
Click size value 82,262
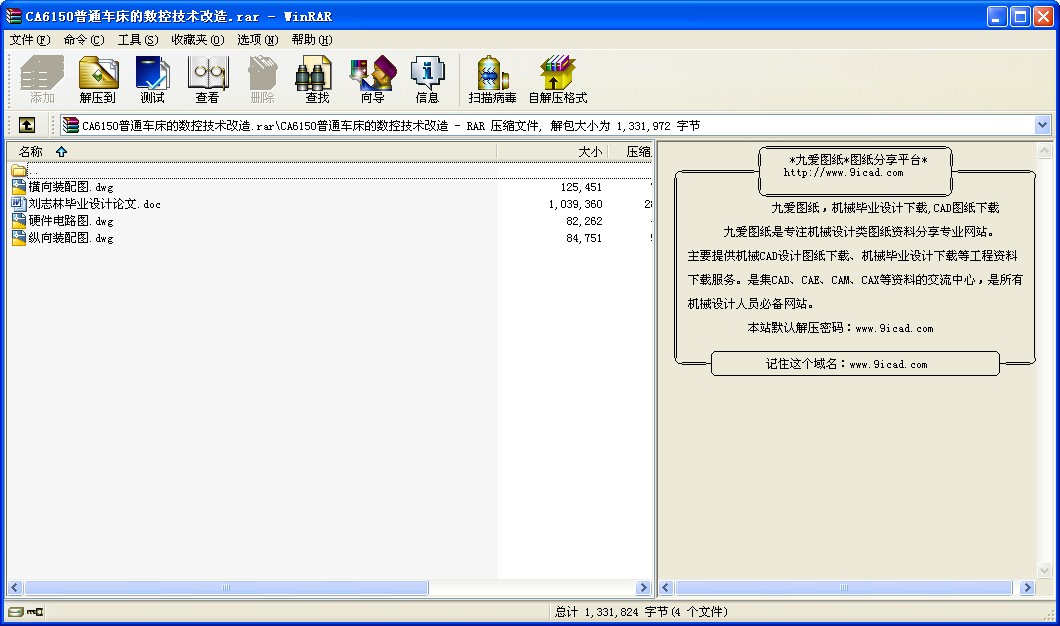tap(584, 221)
